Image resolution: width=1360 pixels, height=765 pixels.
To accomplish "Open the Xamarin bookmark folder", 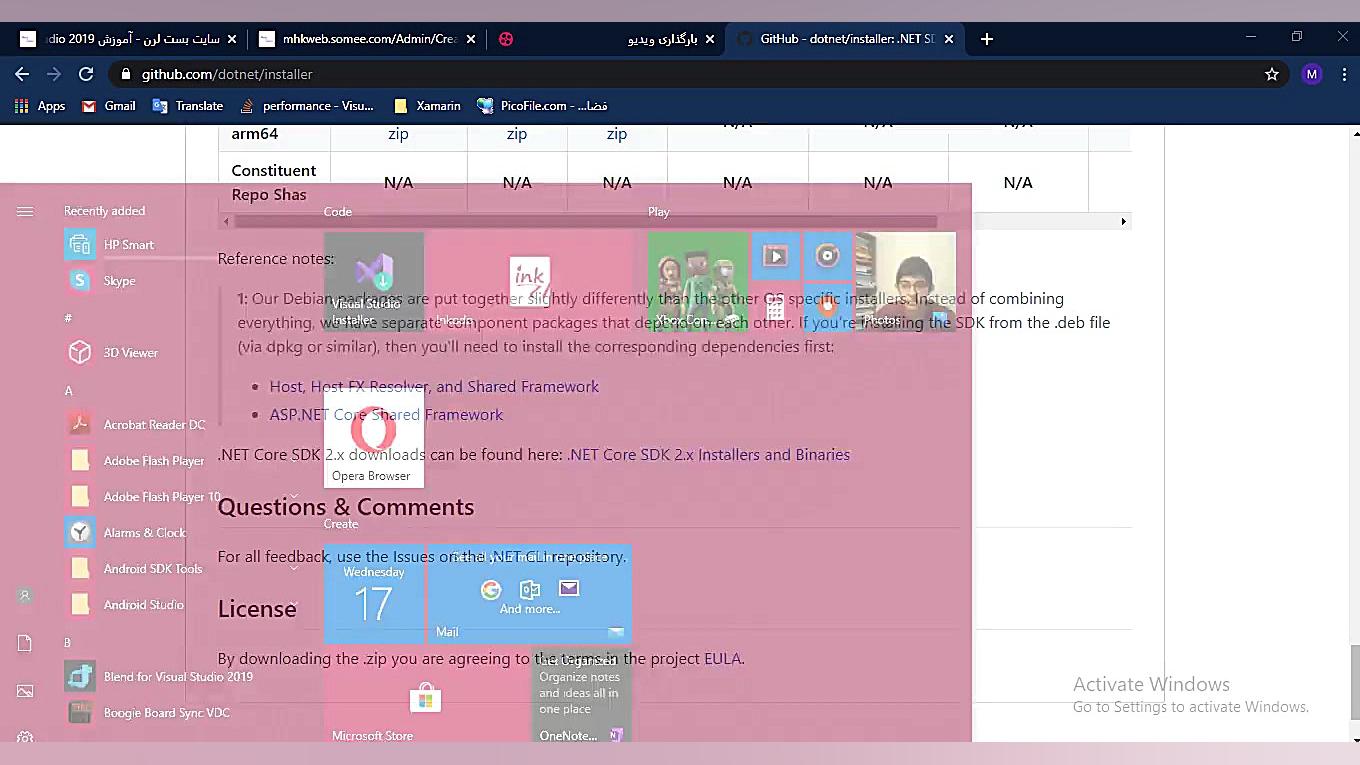I will pyautogui.click(x=427, y=106).
